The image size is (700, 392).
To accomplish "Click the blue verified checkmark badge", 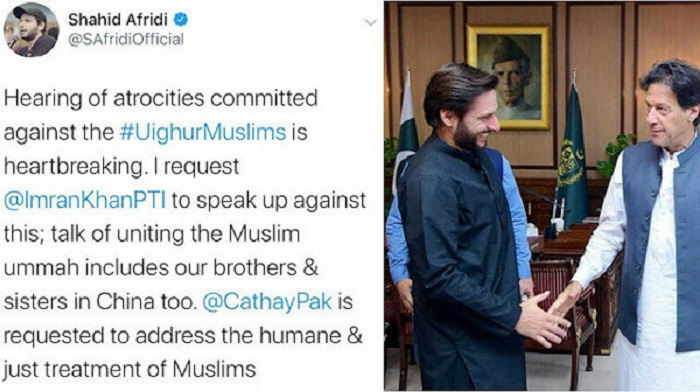I will click(x=180, y=20).
